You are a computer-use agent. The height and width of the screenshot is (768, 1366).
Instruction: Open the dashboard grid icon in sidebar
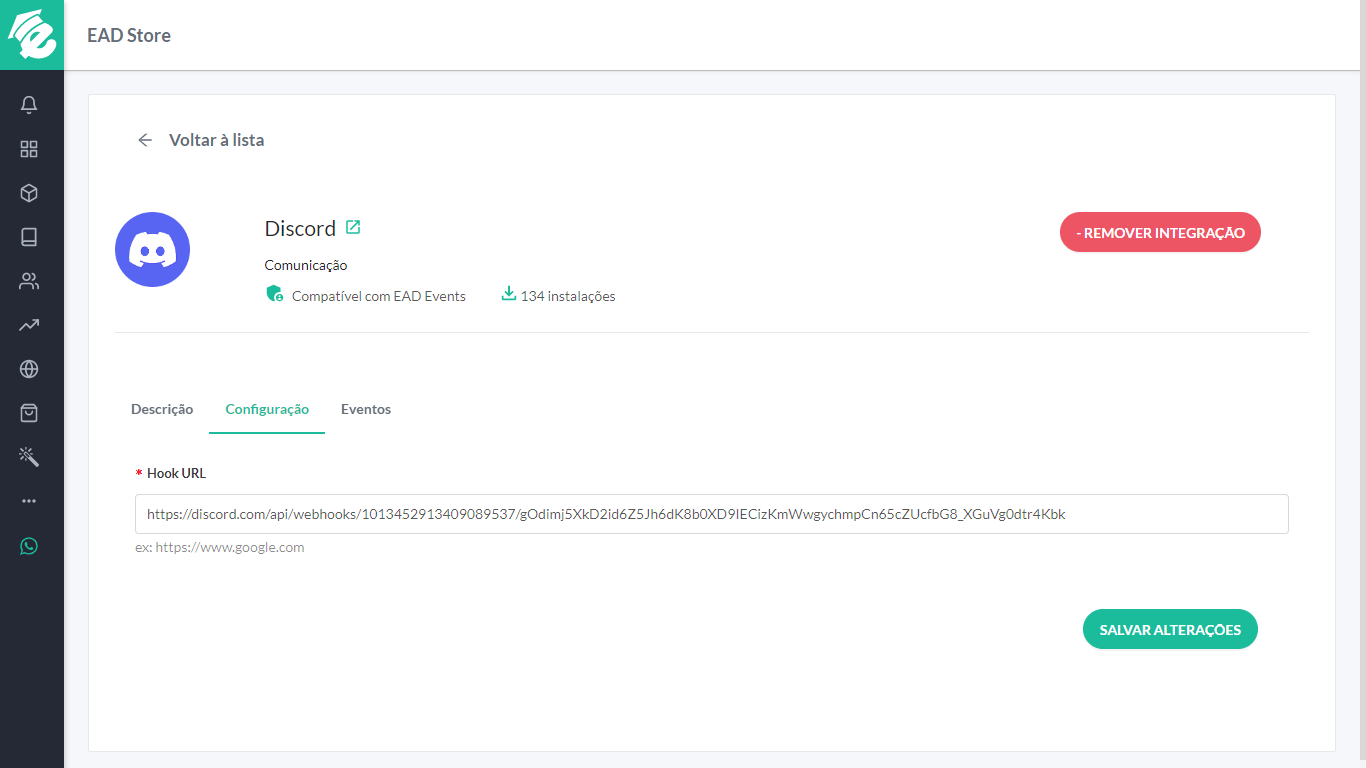pyautogui.click(x=29, y=149)
